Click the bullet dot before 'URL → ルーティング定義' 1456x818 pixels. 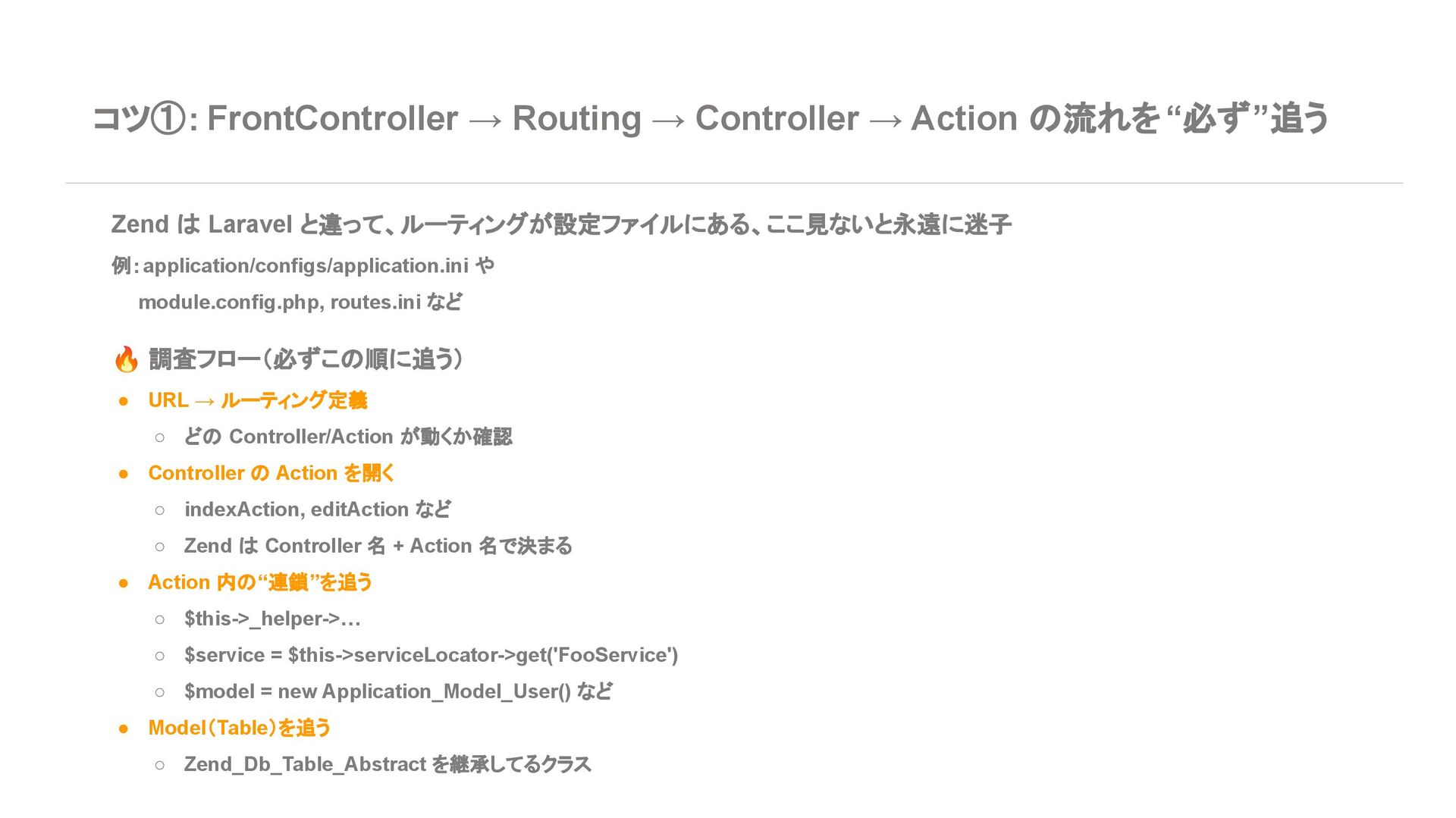click(124, 401)
